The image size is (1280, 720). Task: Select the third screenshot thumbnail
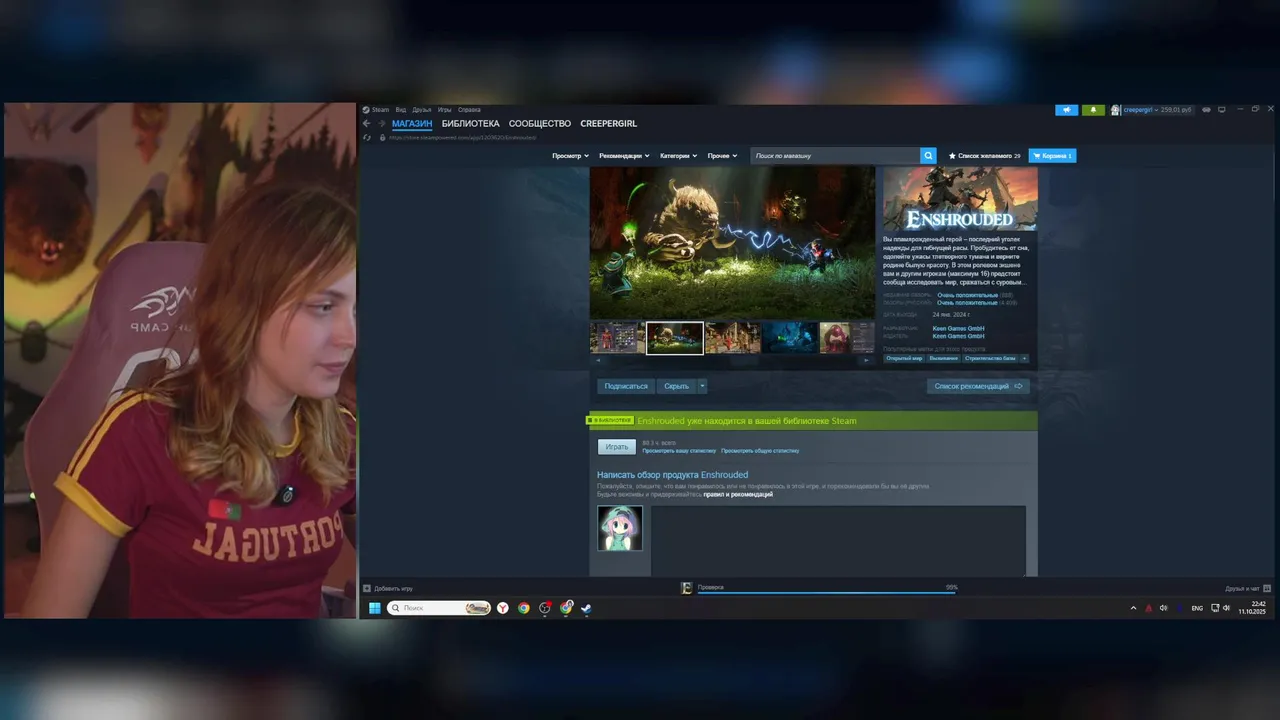732,338
